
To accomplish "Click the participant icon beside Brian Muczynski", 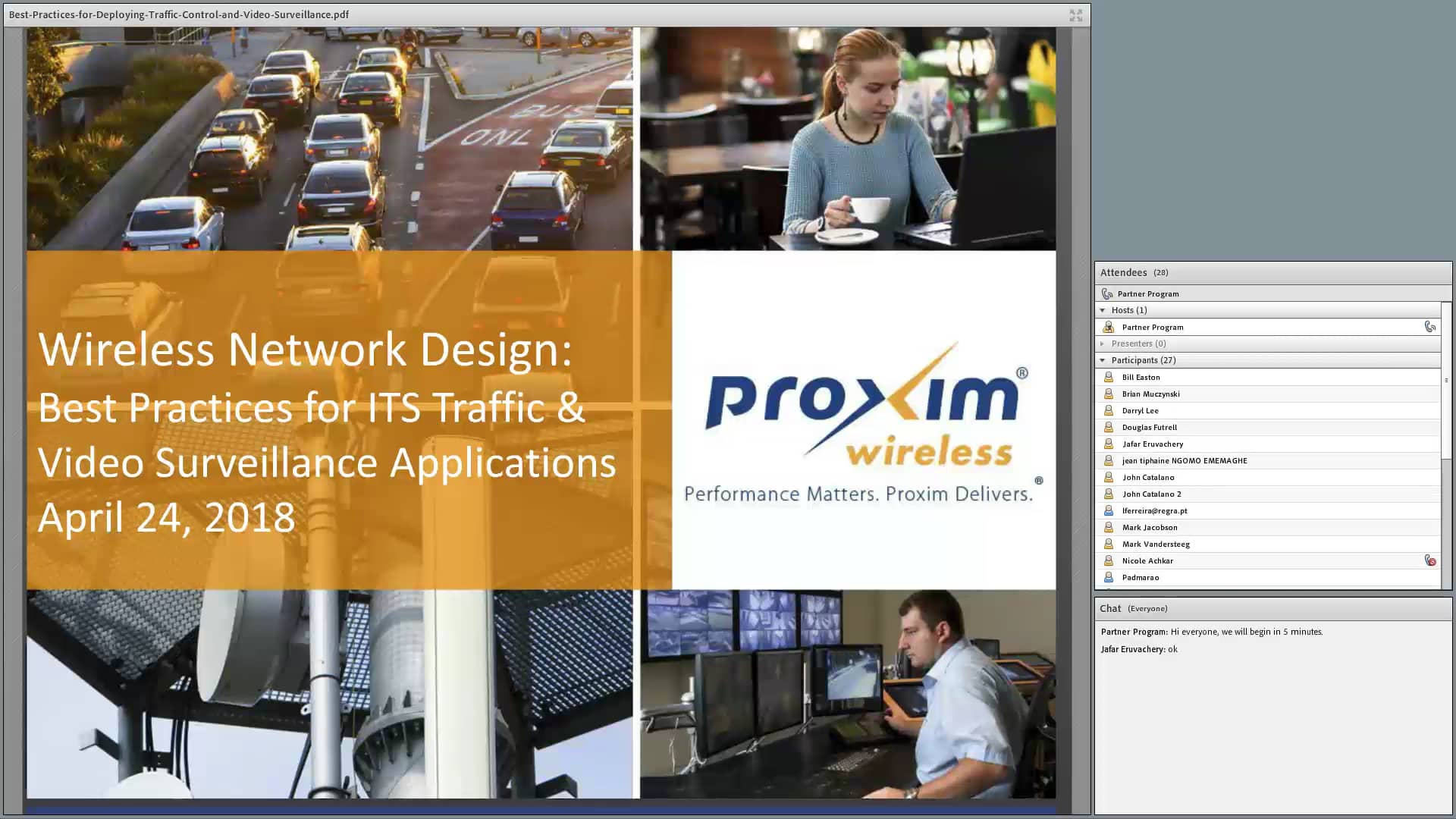I will coord(1108,394).
